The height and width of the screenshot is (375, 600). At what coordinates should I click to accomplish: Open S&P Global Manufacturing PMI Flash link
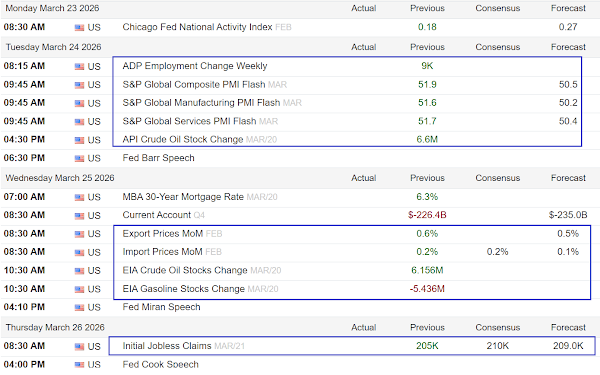pos(201,103)
